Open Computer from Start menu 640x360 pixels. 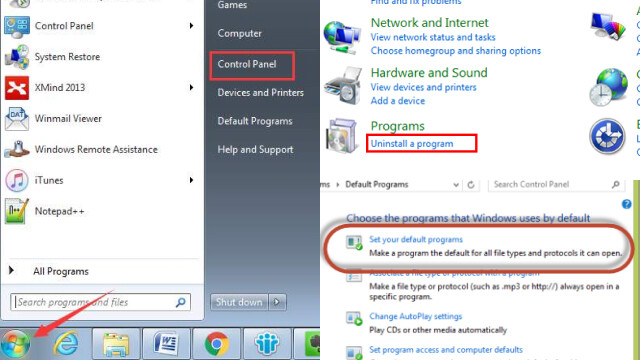coord(240,33)
